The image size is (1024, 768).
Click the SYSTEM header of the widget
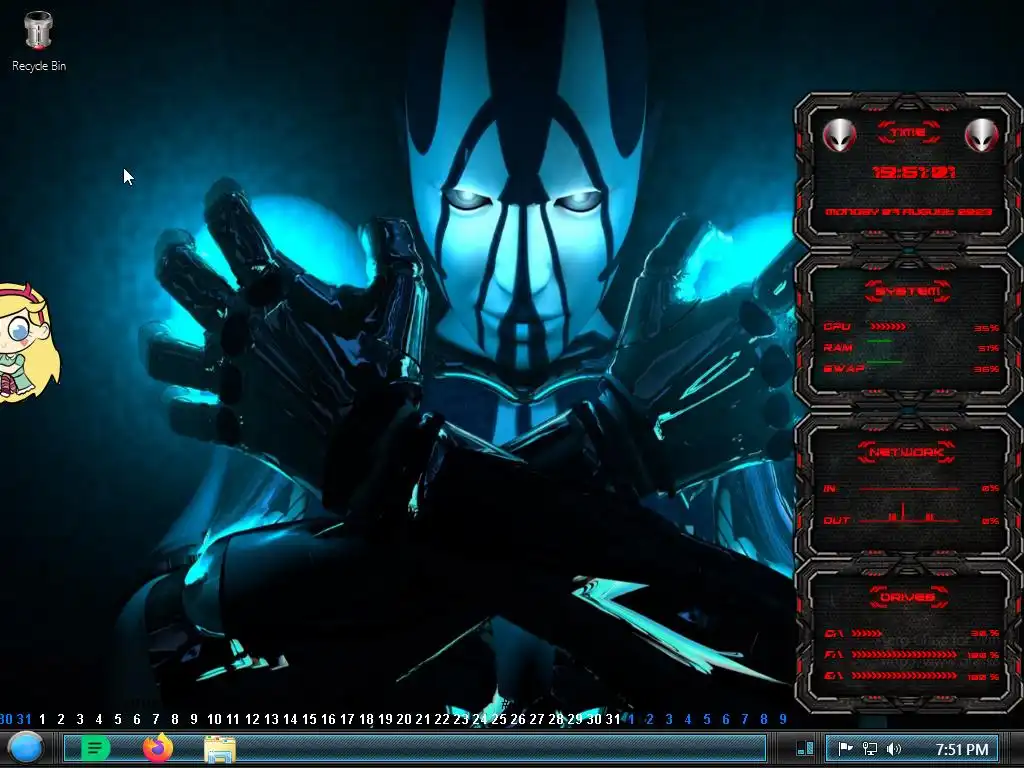point(908,291)
